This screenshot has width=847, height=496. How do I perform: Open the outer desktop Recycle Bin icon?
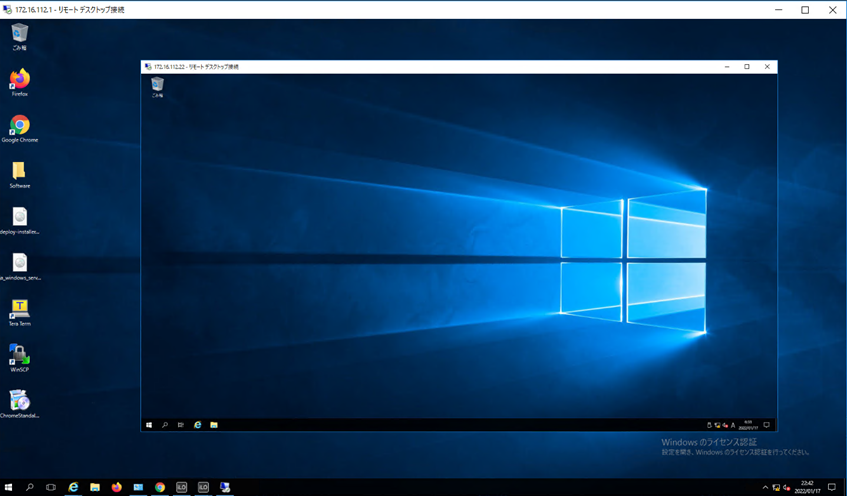(19, 36)
